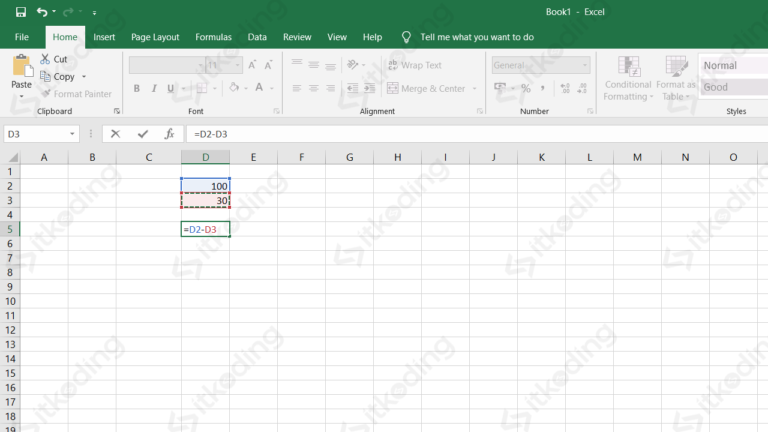
Task: Open the Help tab
Action: point(372,37)
